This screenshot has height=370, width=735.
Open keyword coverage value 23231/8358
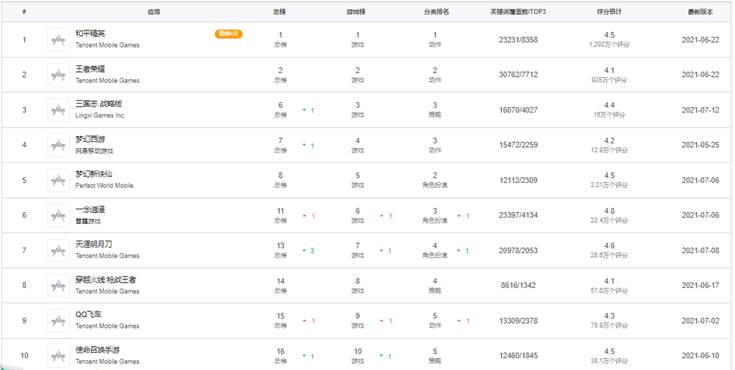coord(518,40)
